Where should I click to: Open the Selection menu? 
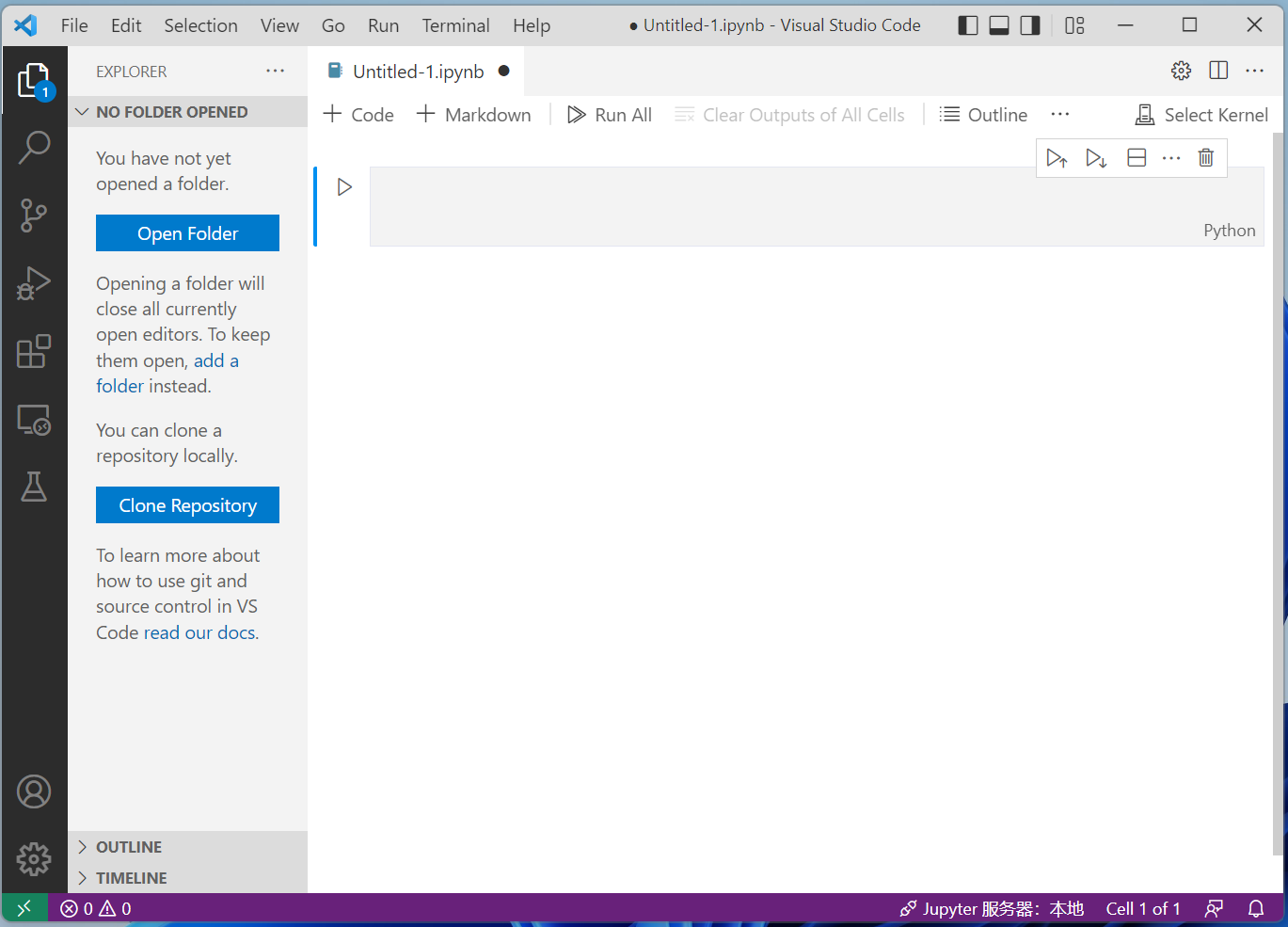click(200, 25)
